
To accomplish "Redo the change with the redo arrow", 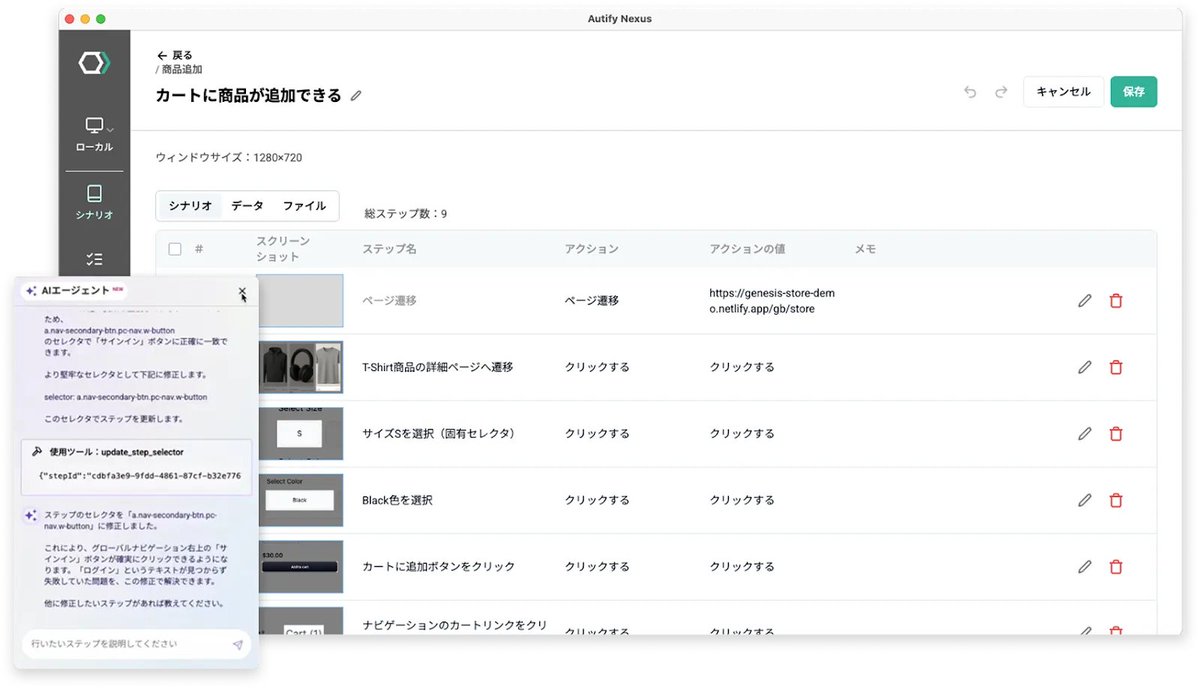I will pyautogui.click(x=1001, y=91).
